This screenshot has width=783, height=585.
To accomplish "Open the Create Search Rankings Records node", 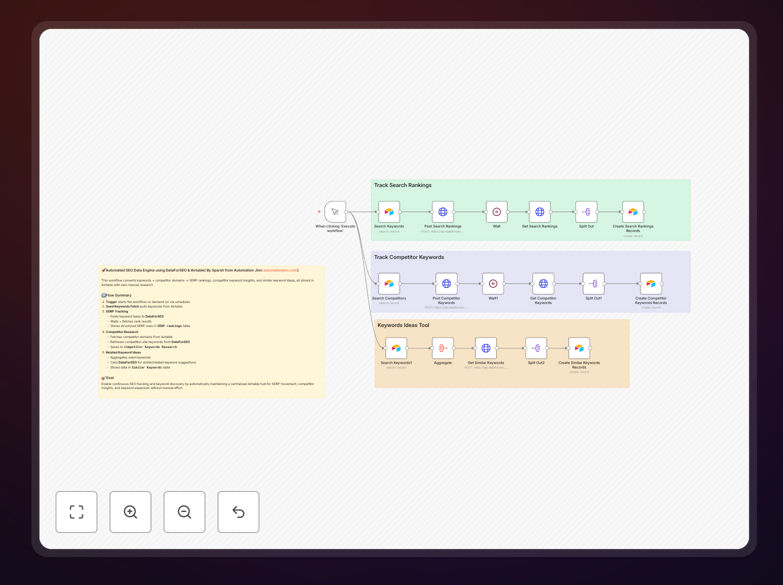I will pos(633,212).
